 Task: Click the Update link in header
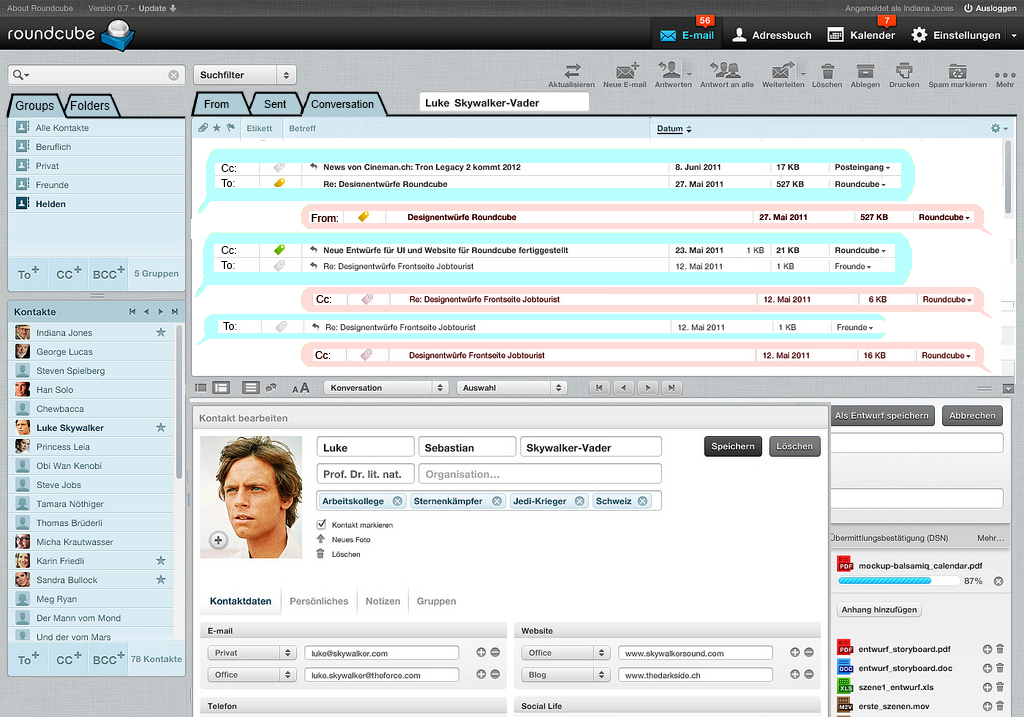[x=157, y=8]
